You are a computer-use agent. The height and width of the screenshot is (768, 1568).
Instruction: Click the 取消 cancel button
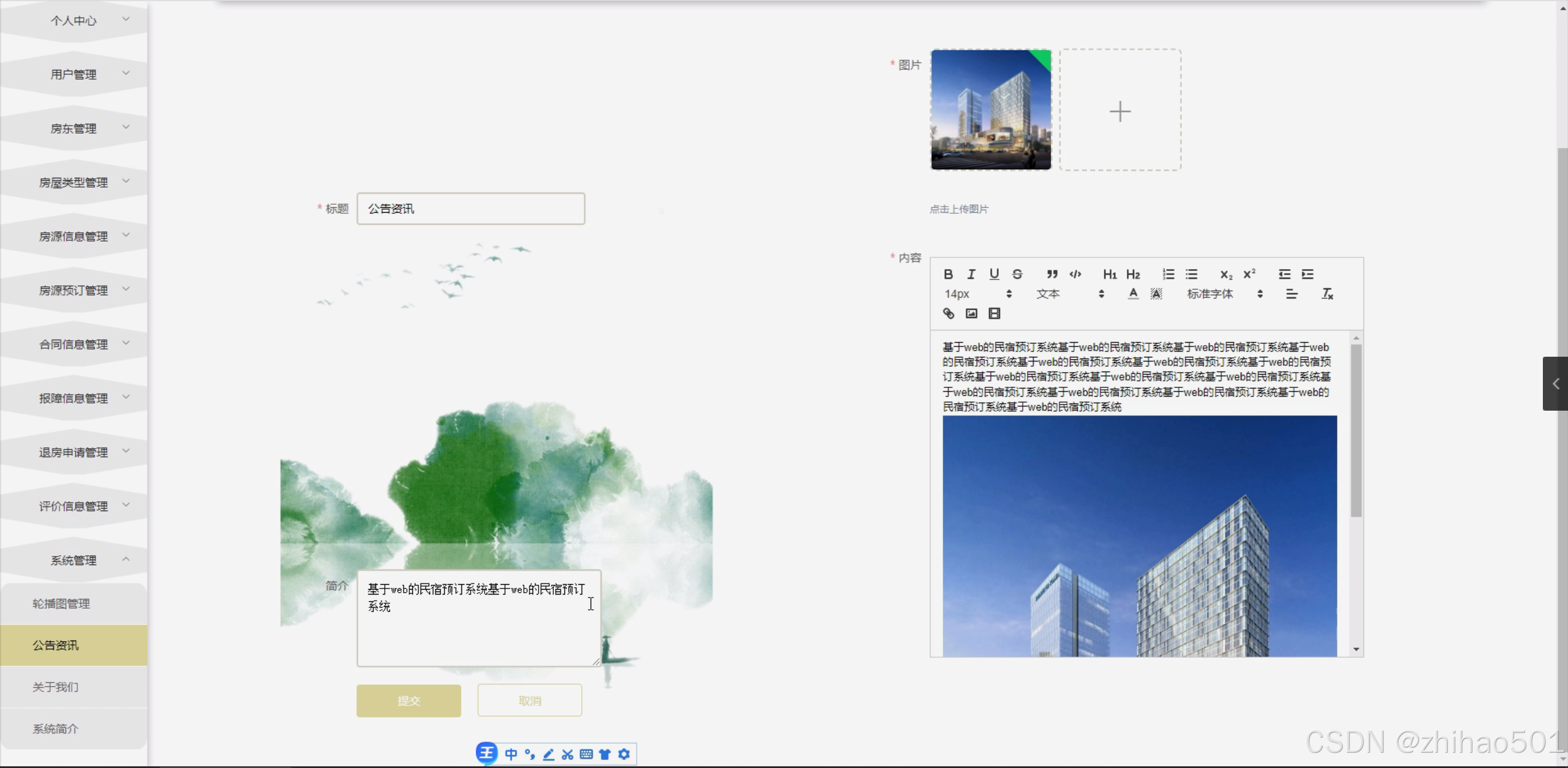[529, 701]
